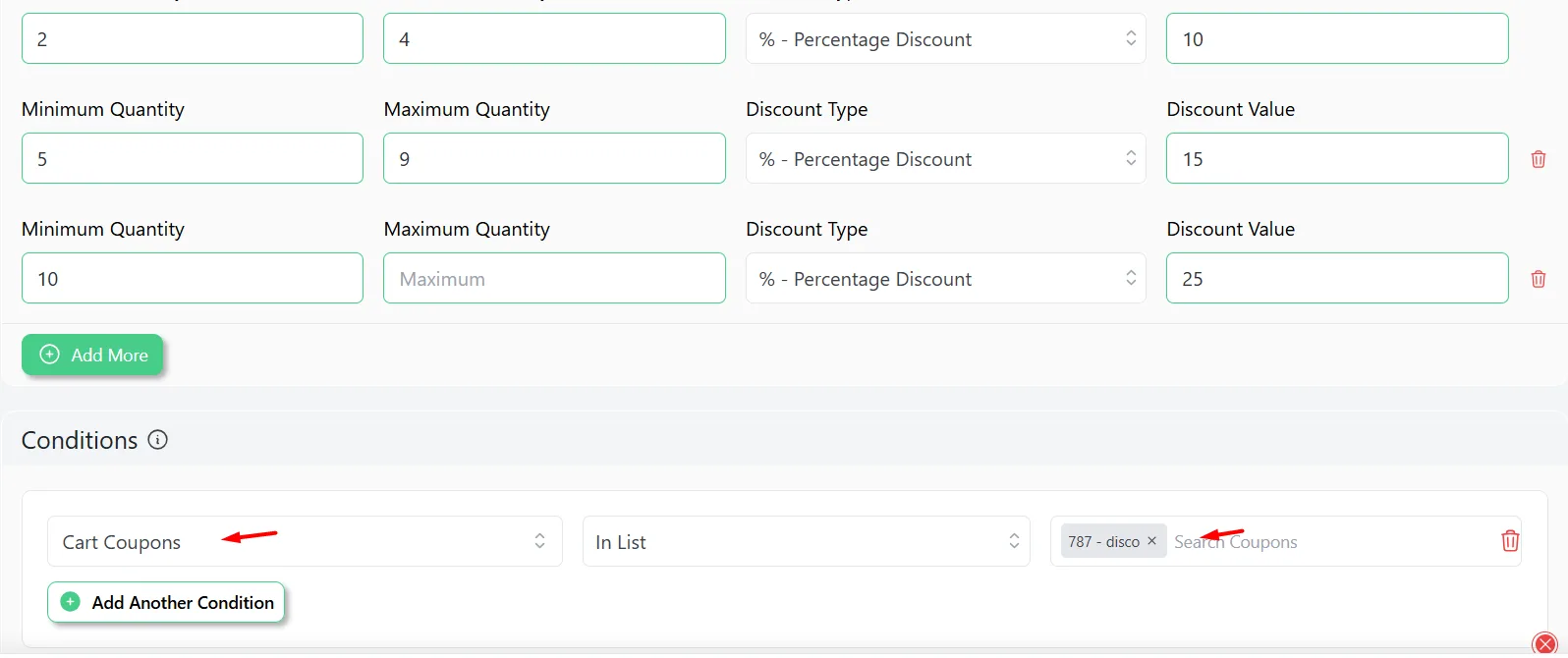Click the Discount Value field showing 25

click(x=1336, y=279)
